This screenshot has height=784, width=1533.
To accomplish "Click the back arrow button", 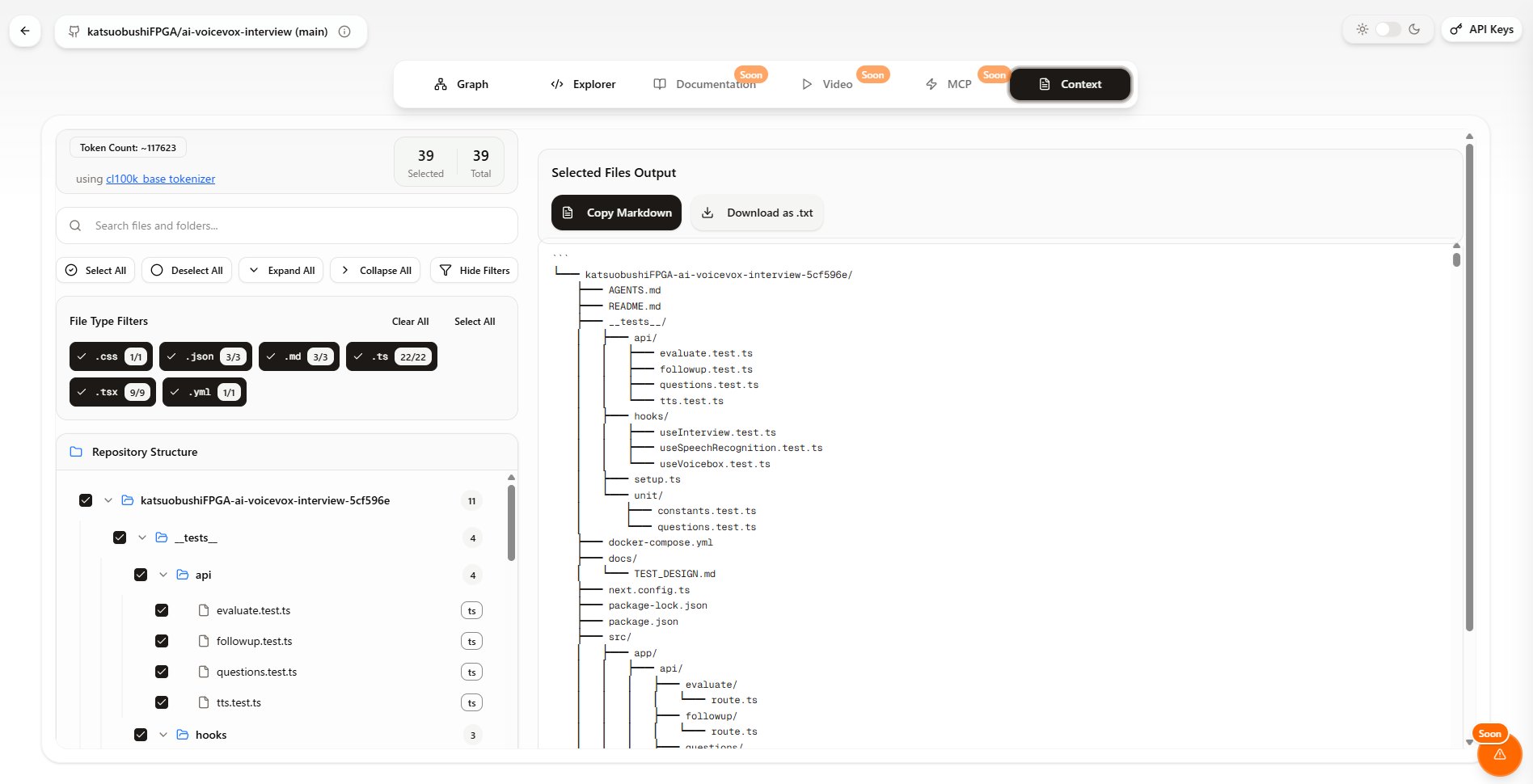I will (x=25, y=32).
